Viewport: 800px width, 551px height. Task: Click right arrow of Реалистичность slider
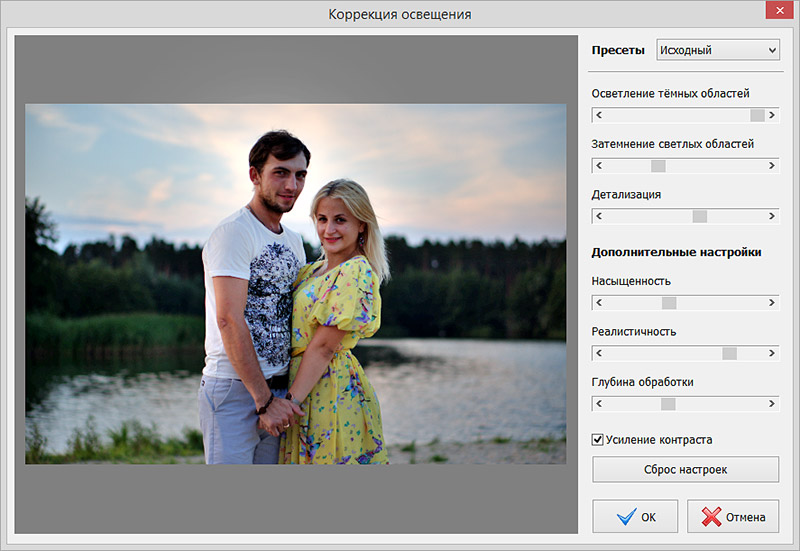pyautogui.click(x=772, y=353)
